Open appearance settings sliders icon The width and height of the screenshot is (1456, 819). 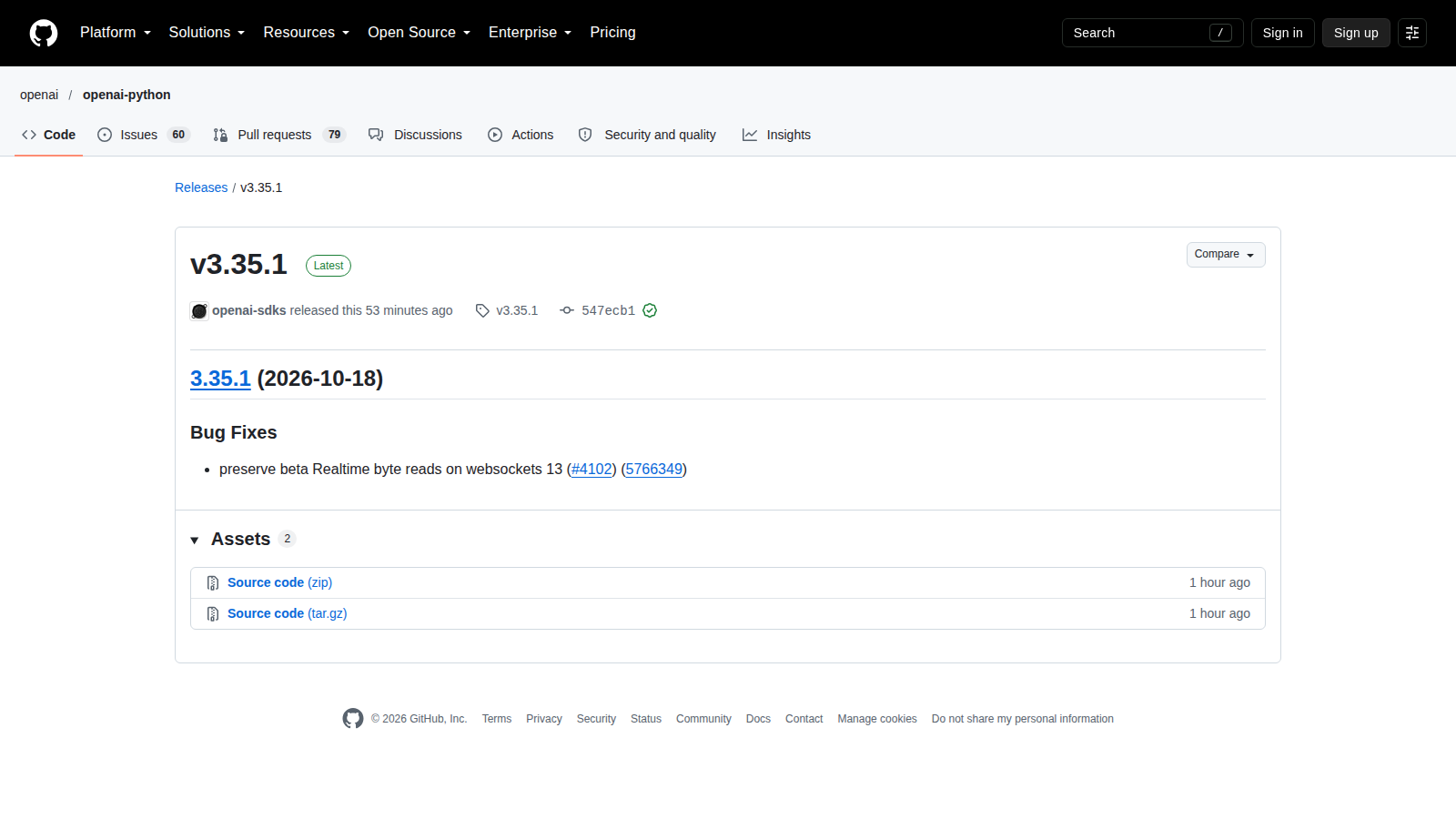pos(1412,33)
